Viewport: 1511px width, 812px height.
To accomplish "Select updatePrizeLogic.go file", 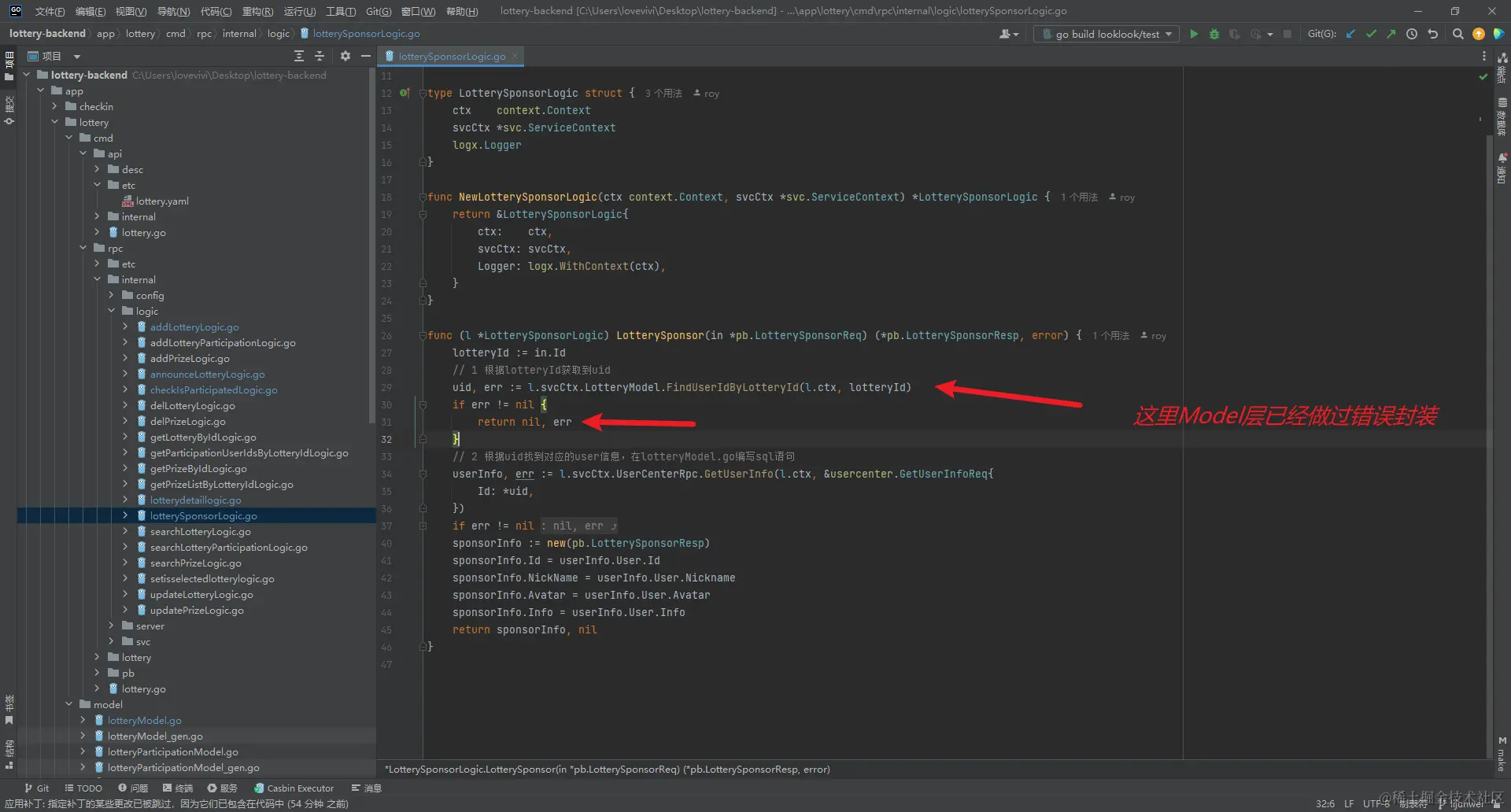I will (x=197, y=611).
